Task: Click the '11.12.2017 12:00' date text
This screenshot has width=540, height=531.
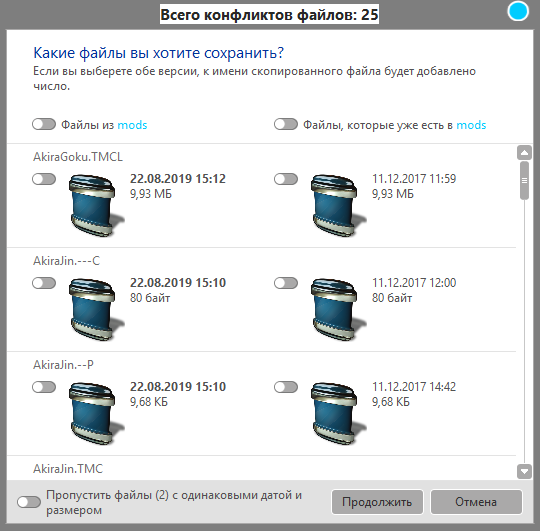Action: [x=414, y=283]
